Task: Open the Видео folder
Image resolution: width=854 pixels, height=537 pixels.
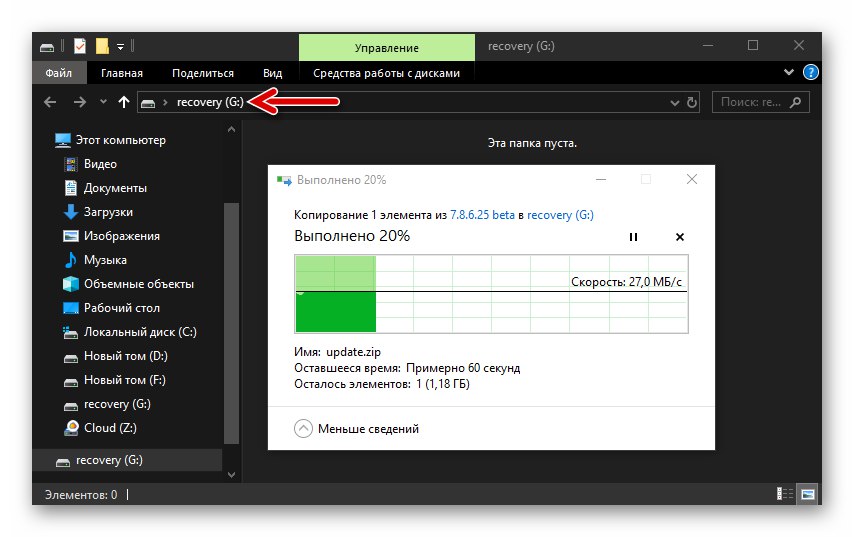Action: pos(100,164)
